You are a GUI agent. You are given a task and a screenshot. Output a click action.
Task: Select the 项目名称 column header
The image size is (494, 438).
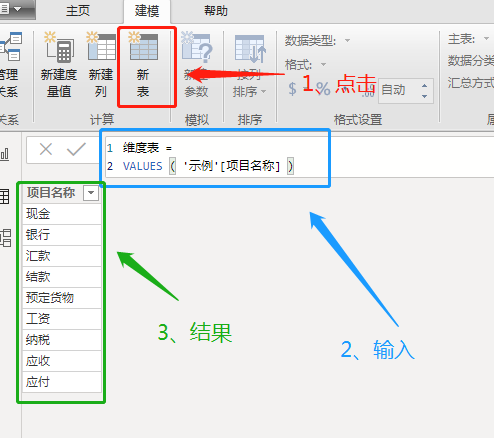(x=51, y=193)
